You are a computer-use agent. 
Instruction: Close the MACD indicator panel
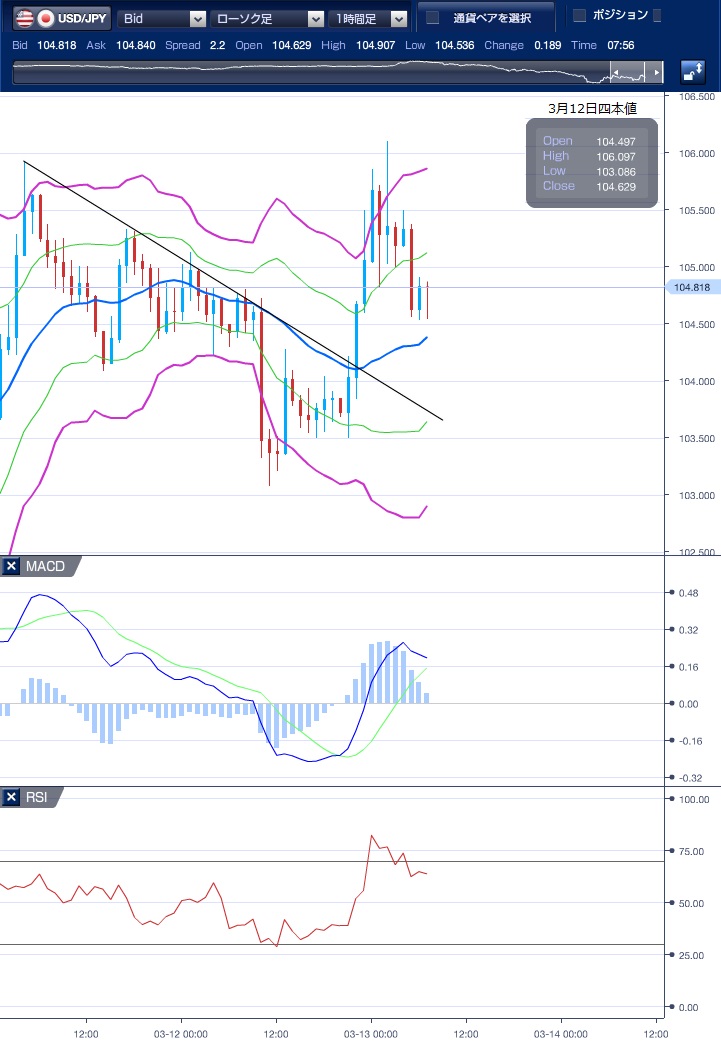[x=12, y=567]
